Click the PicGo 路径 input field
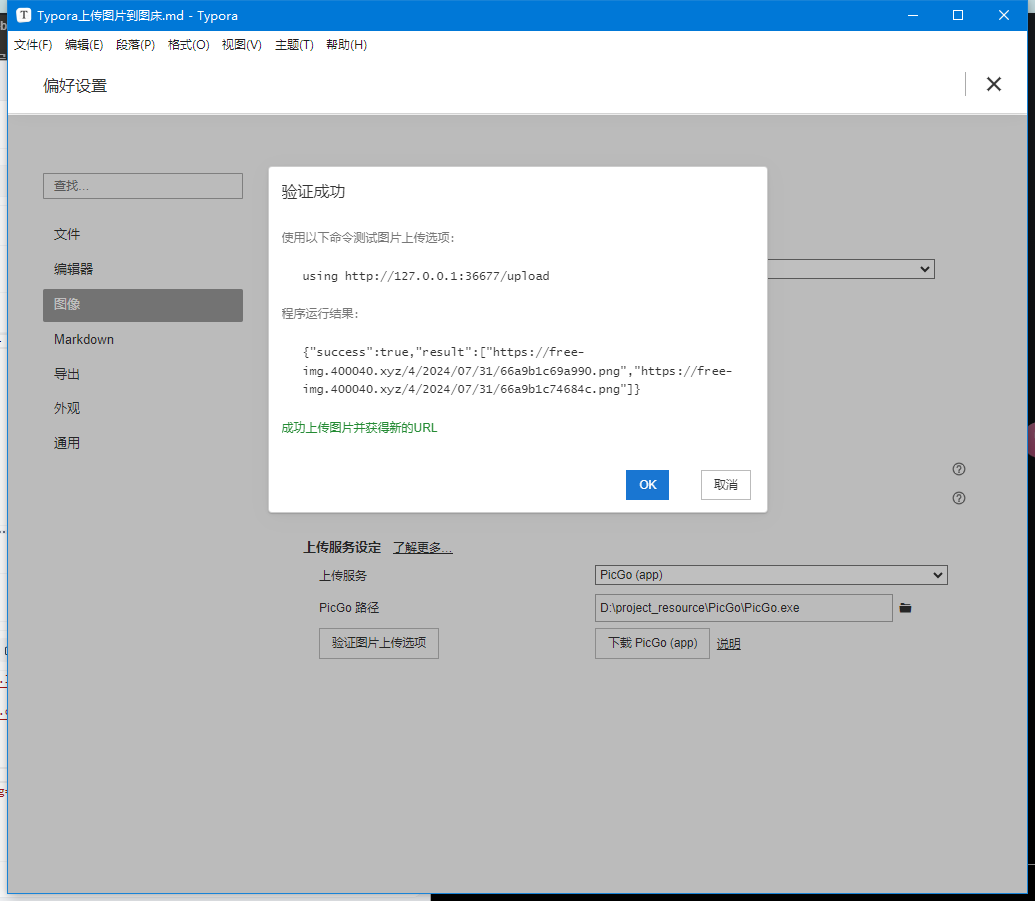This screenshot has height=901, width=1035. click(744, 608)
